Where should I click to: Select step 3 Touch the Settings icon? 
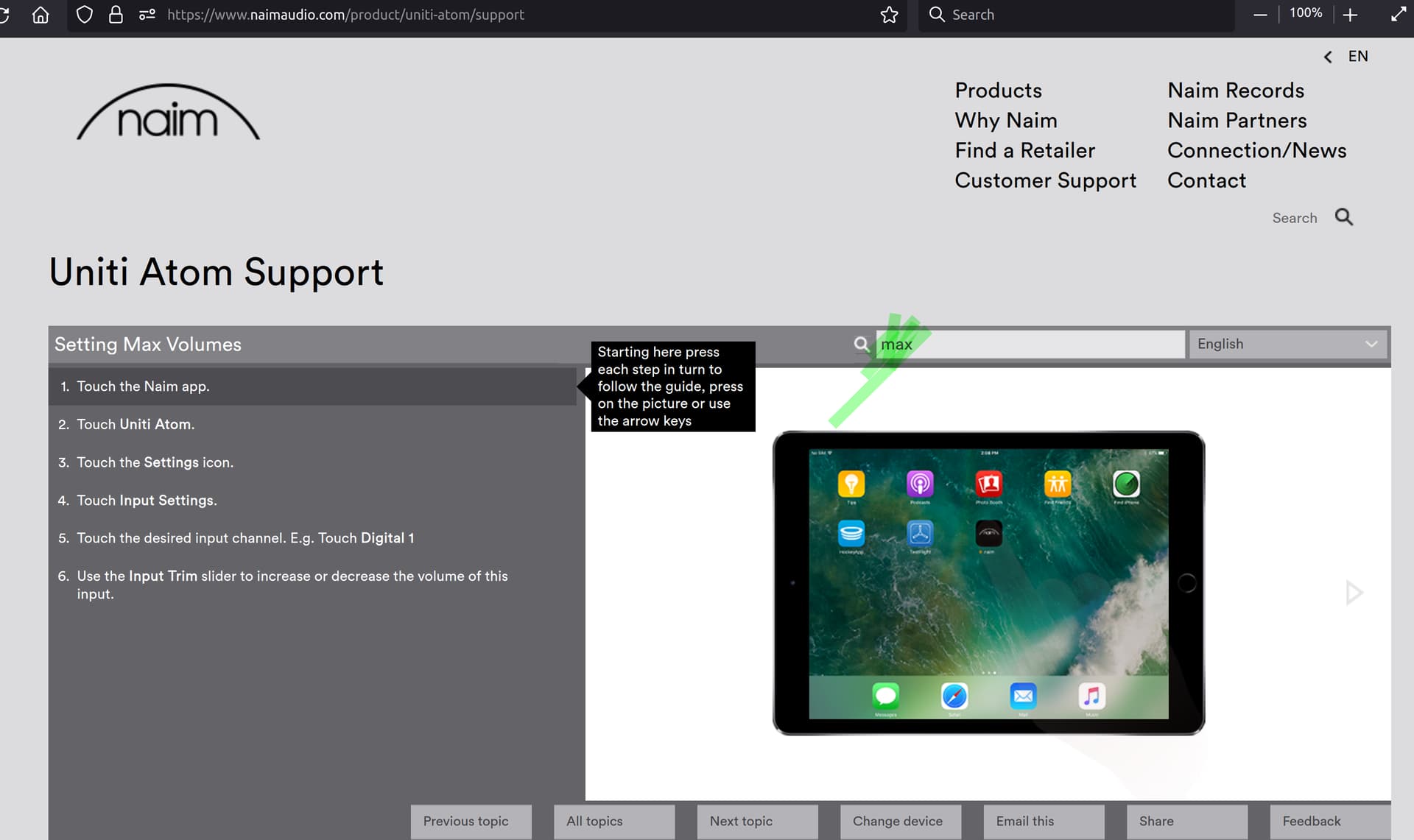point(155,462)
